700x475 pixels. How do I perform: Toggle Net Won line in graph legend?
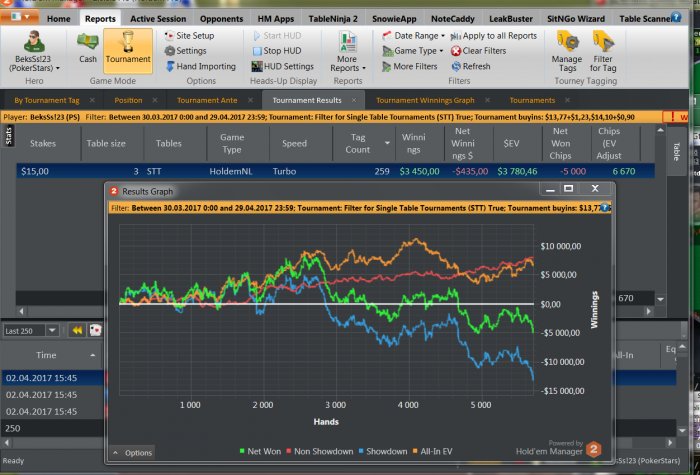[263, 452]
